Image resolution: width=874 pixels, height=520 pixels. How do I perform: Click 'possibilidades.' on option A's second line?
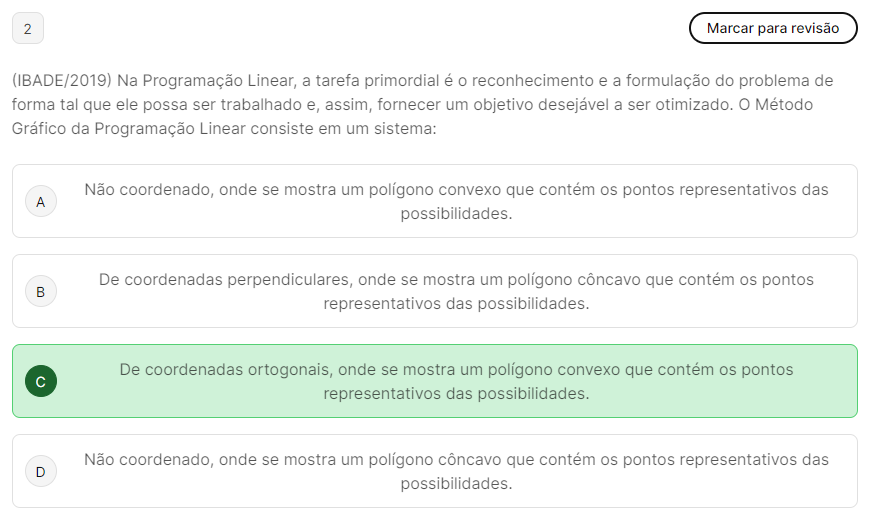pos(456,214)
